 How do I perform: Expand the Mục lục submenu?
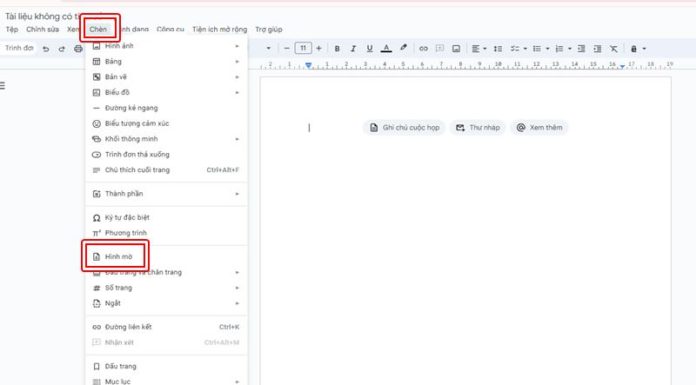[x=166, y=381]
